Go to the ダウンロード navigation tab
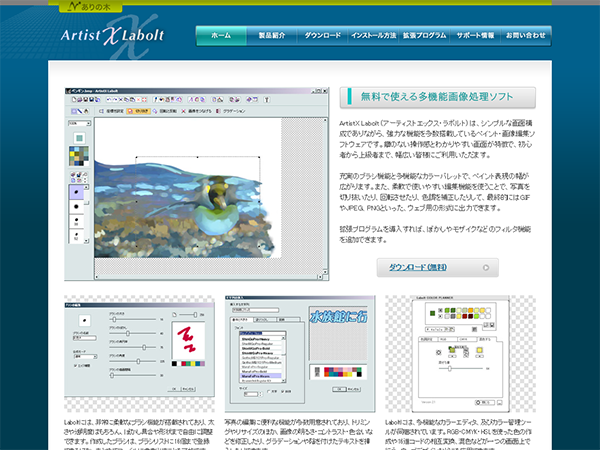This screenshot has width=600, height=450. (x=323, y=36)
